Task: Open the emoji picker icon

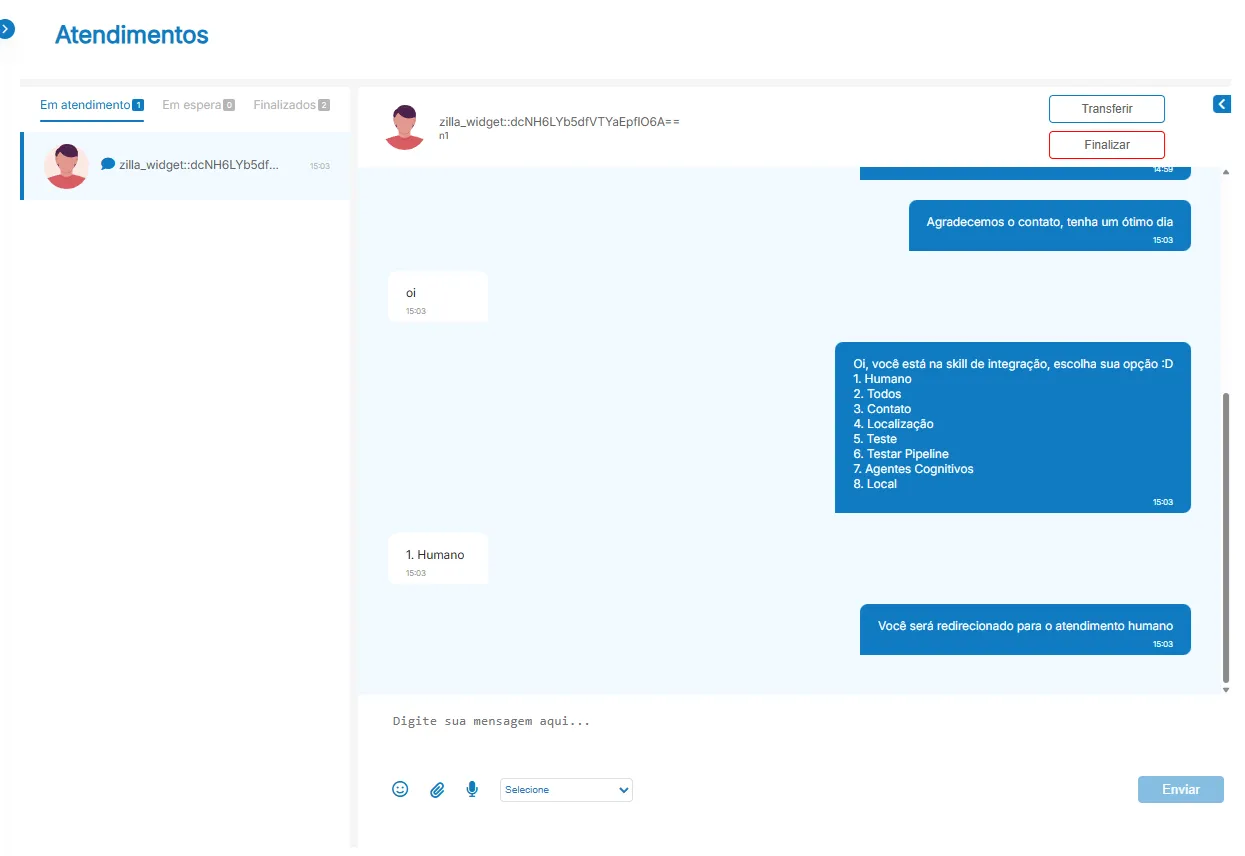Action: (x=400, y=789)
